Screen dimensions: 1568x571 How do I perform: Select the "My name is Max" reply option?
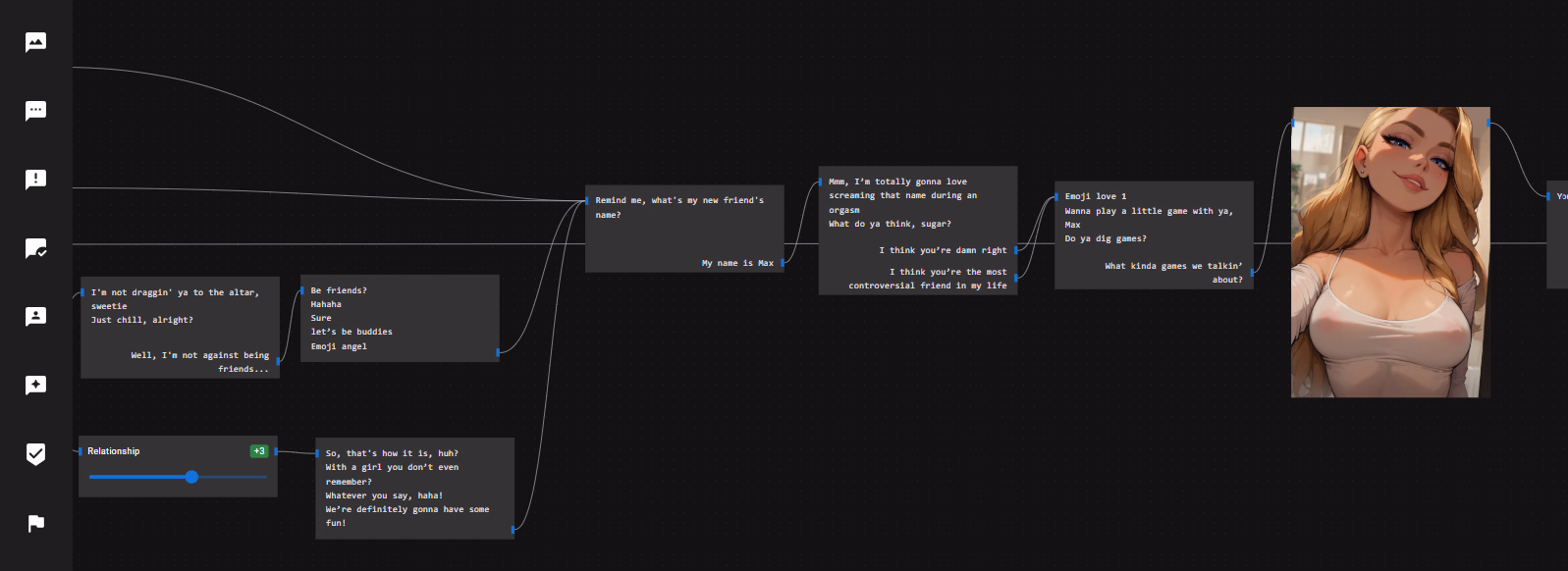(736, 263)
